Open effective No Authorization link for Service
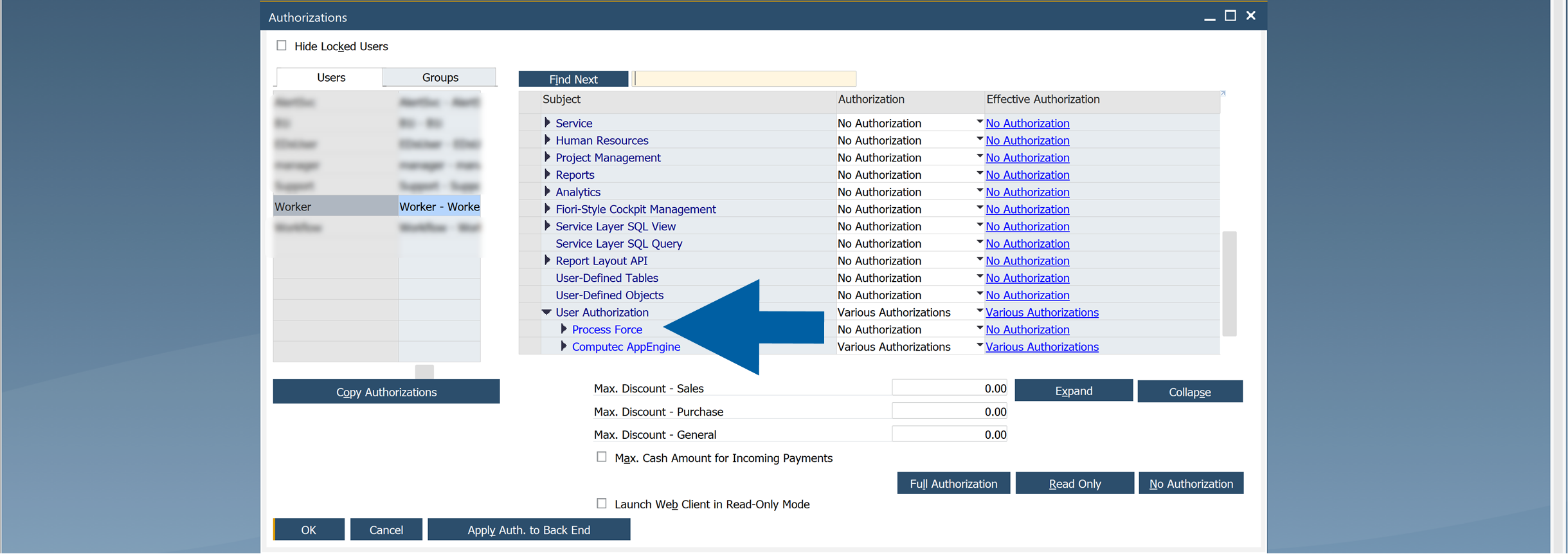 click(1027, 123)
